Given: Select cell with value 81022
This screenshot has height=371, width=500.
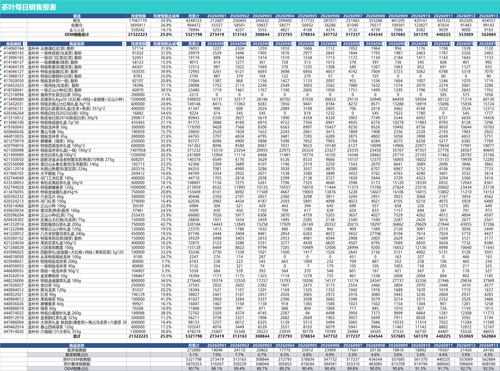Looking at the screenshot, I should (138, 53).
